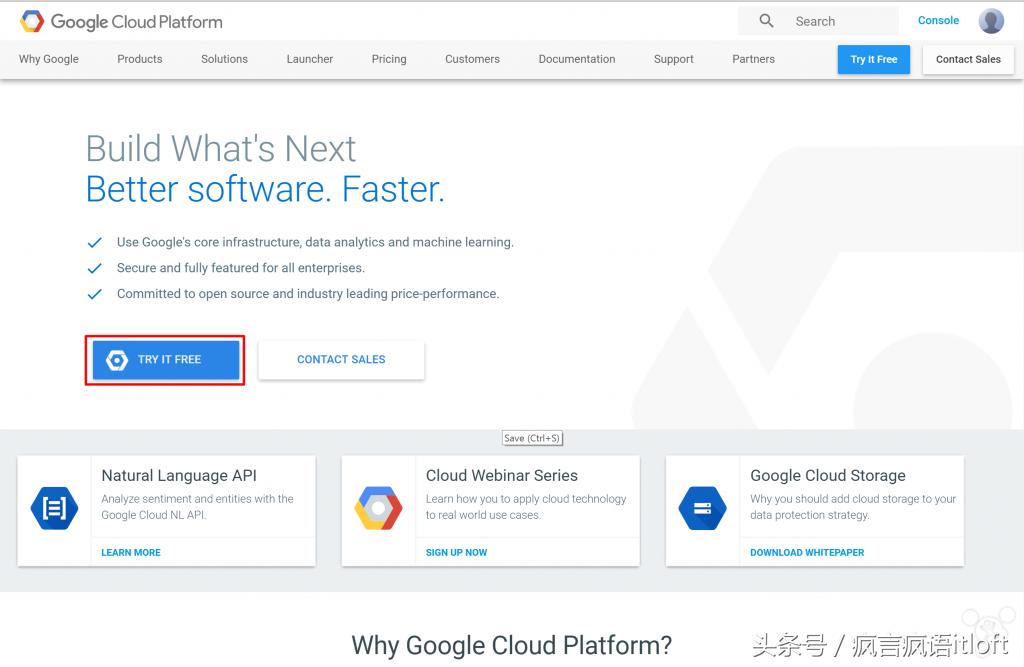Click Analyze sentiment and entities description
Image resolution: width=1024 pixels, height=667 pixels.
pos(197,507)
